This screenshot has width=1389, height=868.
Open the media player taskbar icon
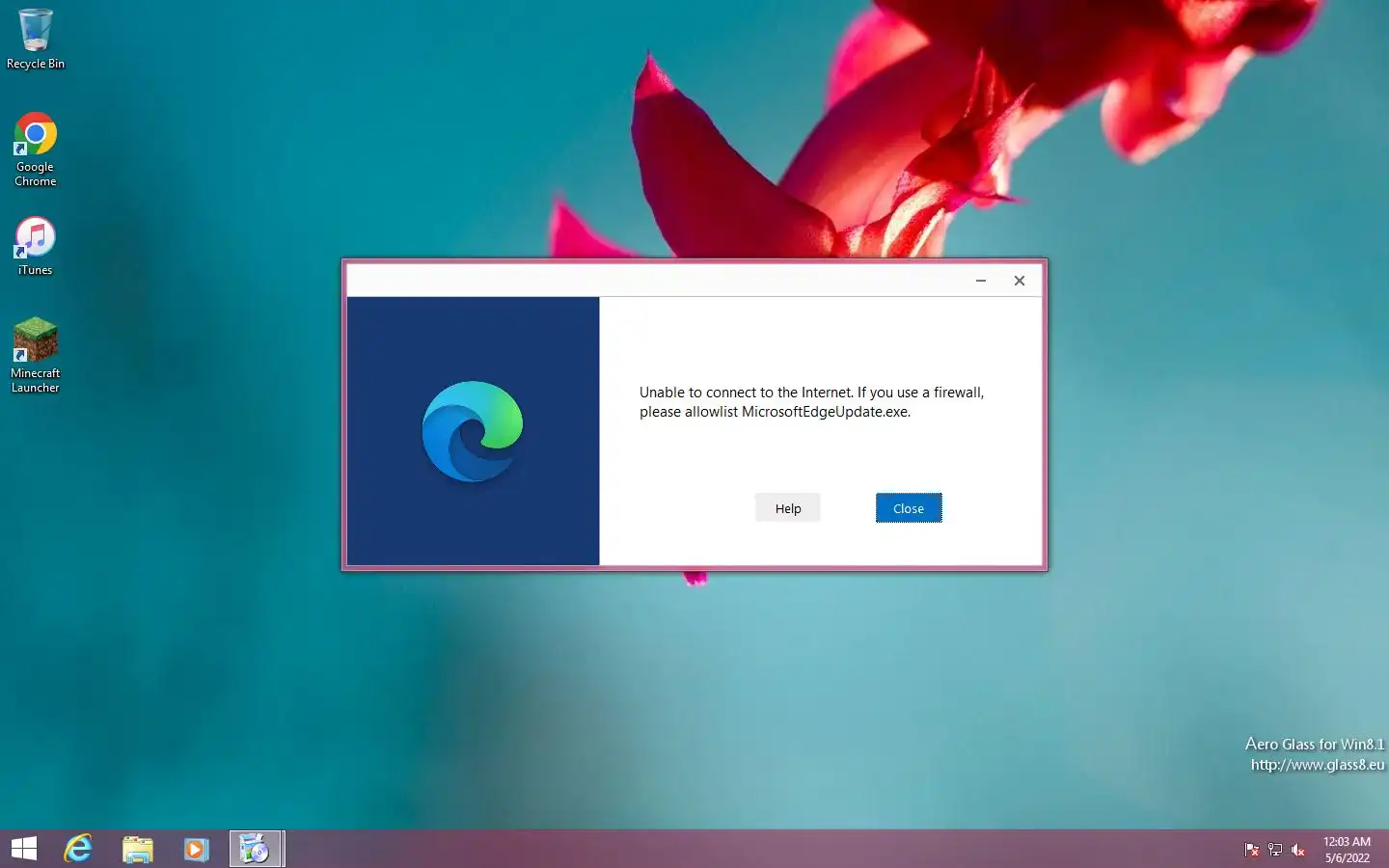tap(196, 849)
